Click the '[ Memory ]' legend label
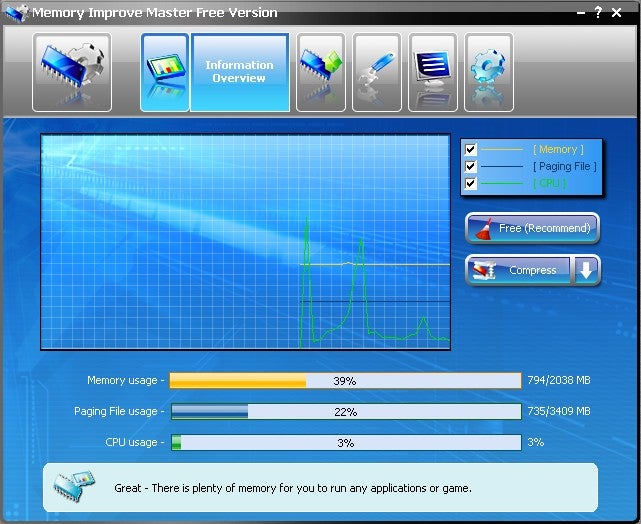 pos(558,150)
